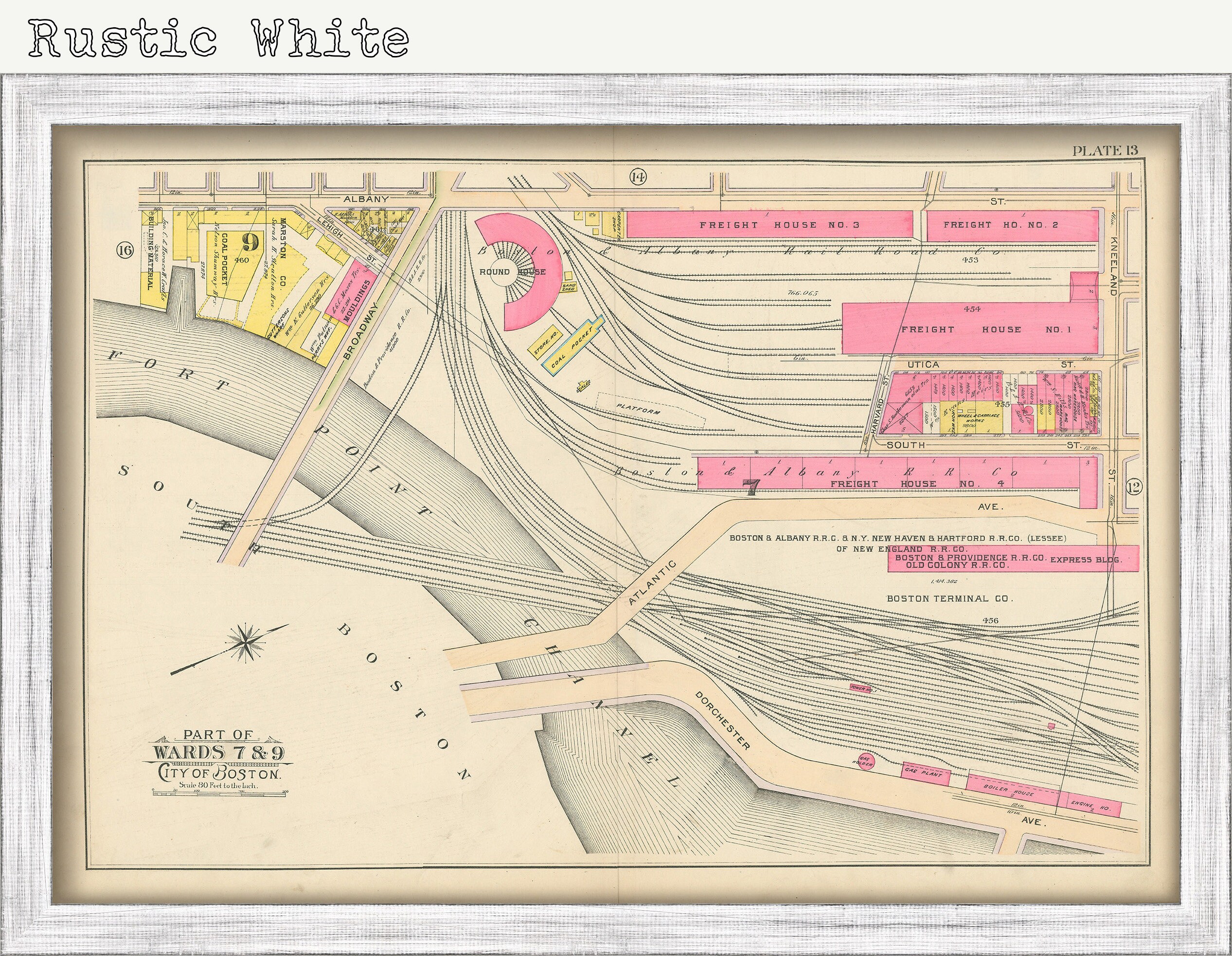Click the dashed "PLATFORM" label

point(638,409)
